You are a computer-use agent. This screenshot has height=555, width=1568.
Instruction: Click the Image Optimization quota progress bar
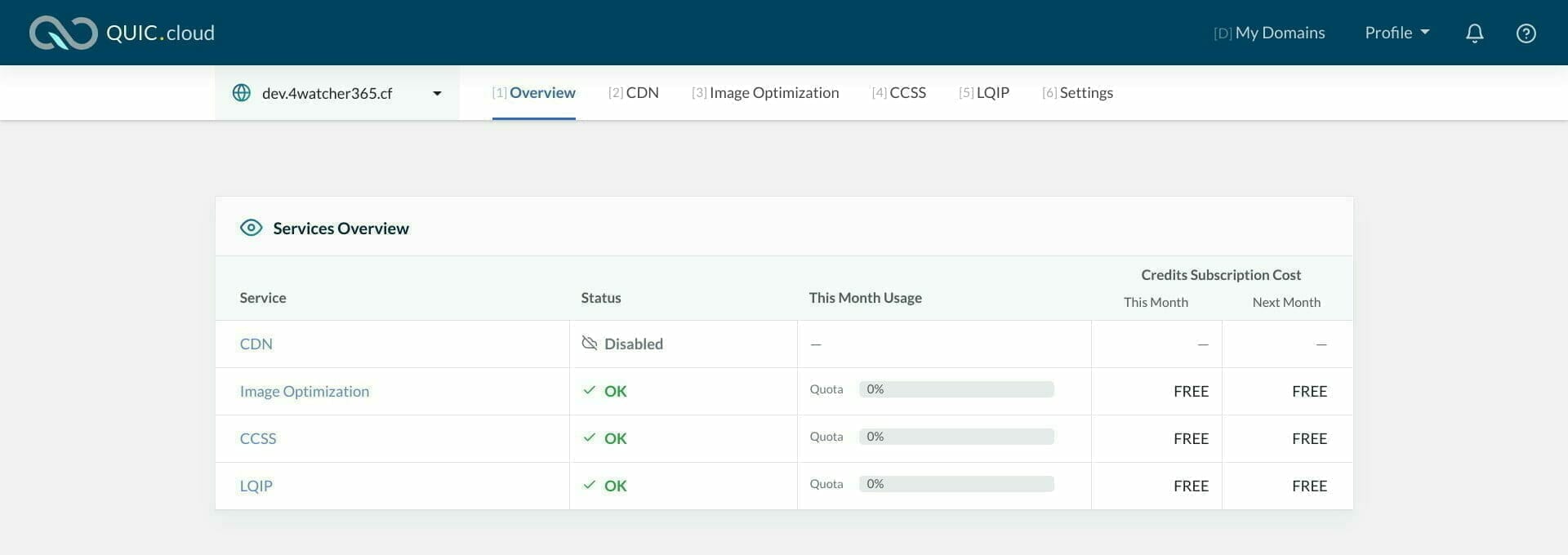tap(956, 389)
